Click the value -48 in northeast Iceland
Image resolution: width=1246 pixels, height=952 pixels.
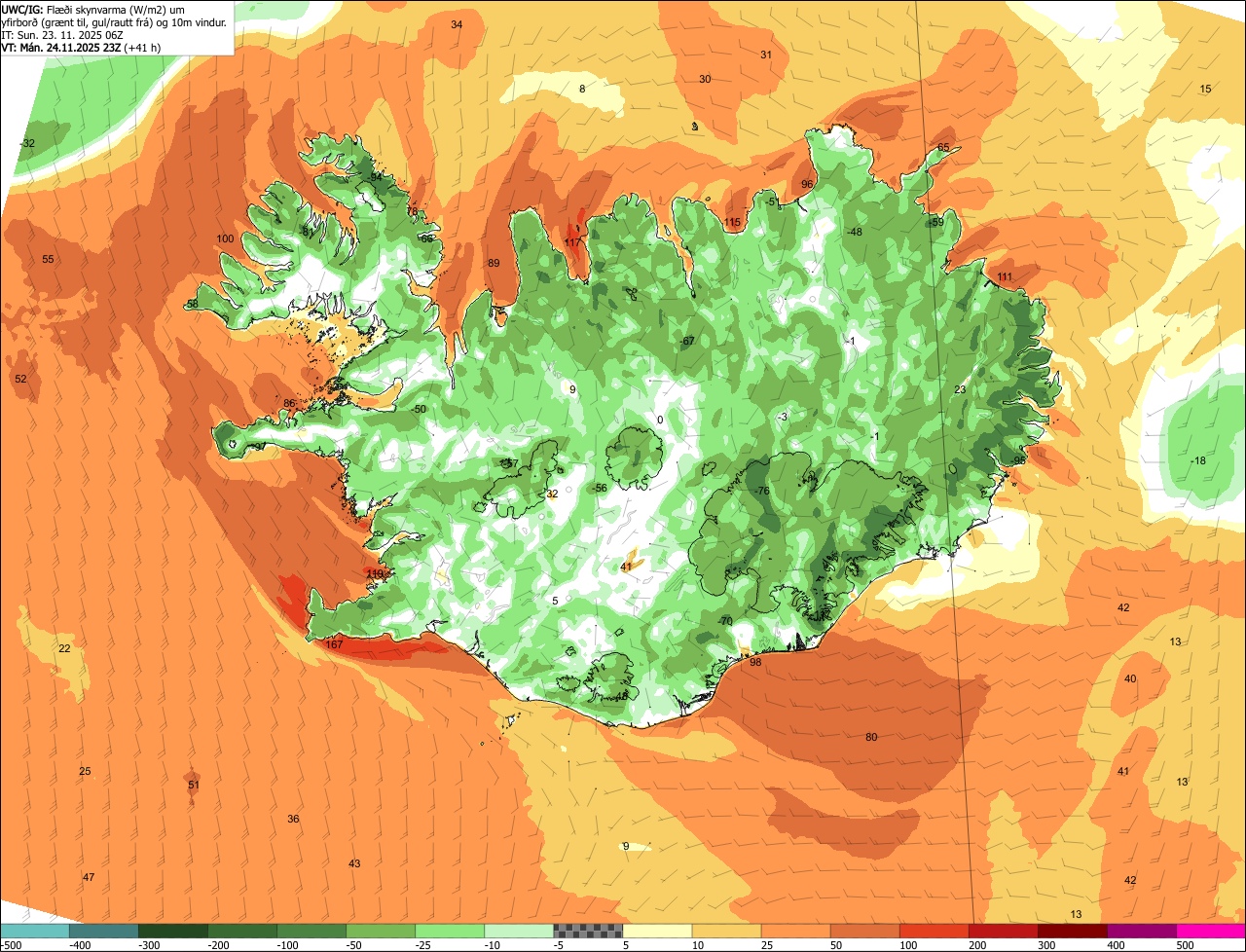[855, 232]
